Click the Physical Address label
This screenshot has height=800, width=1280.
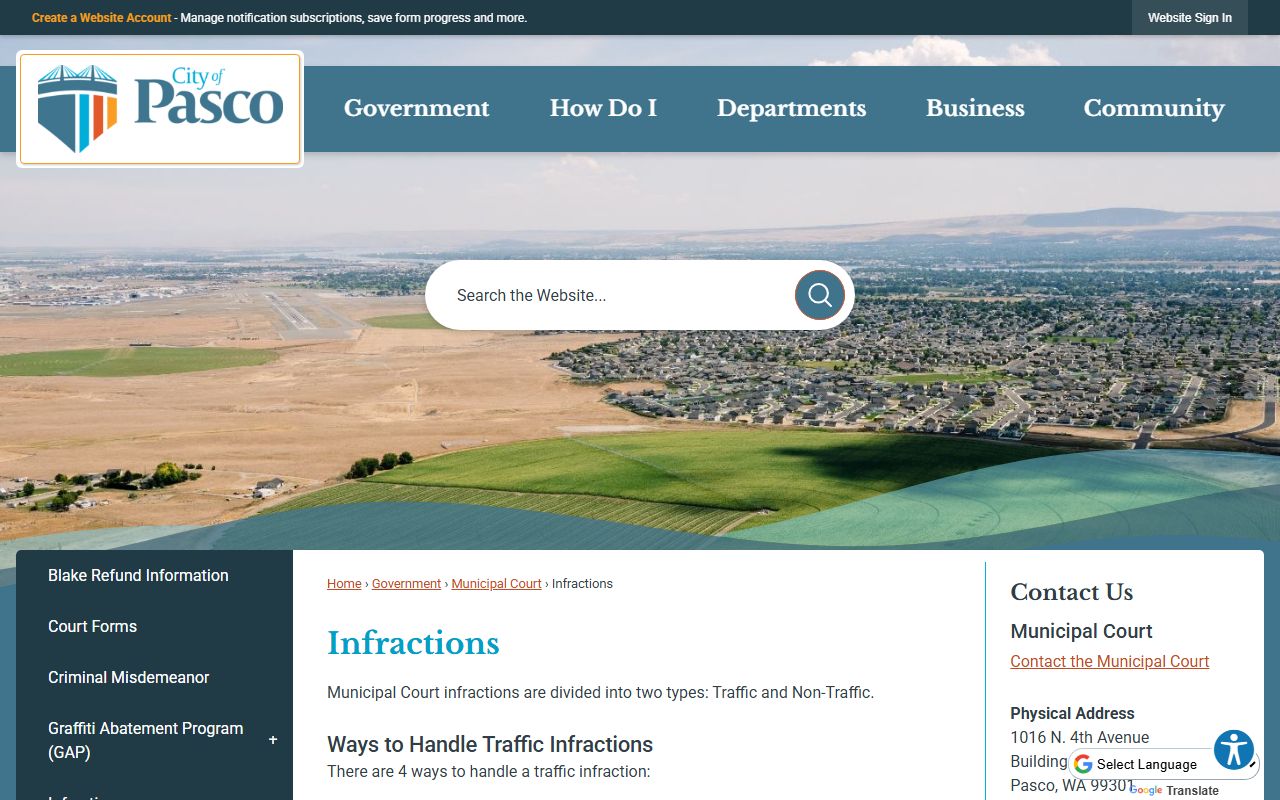pos(1072,713)
